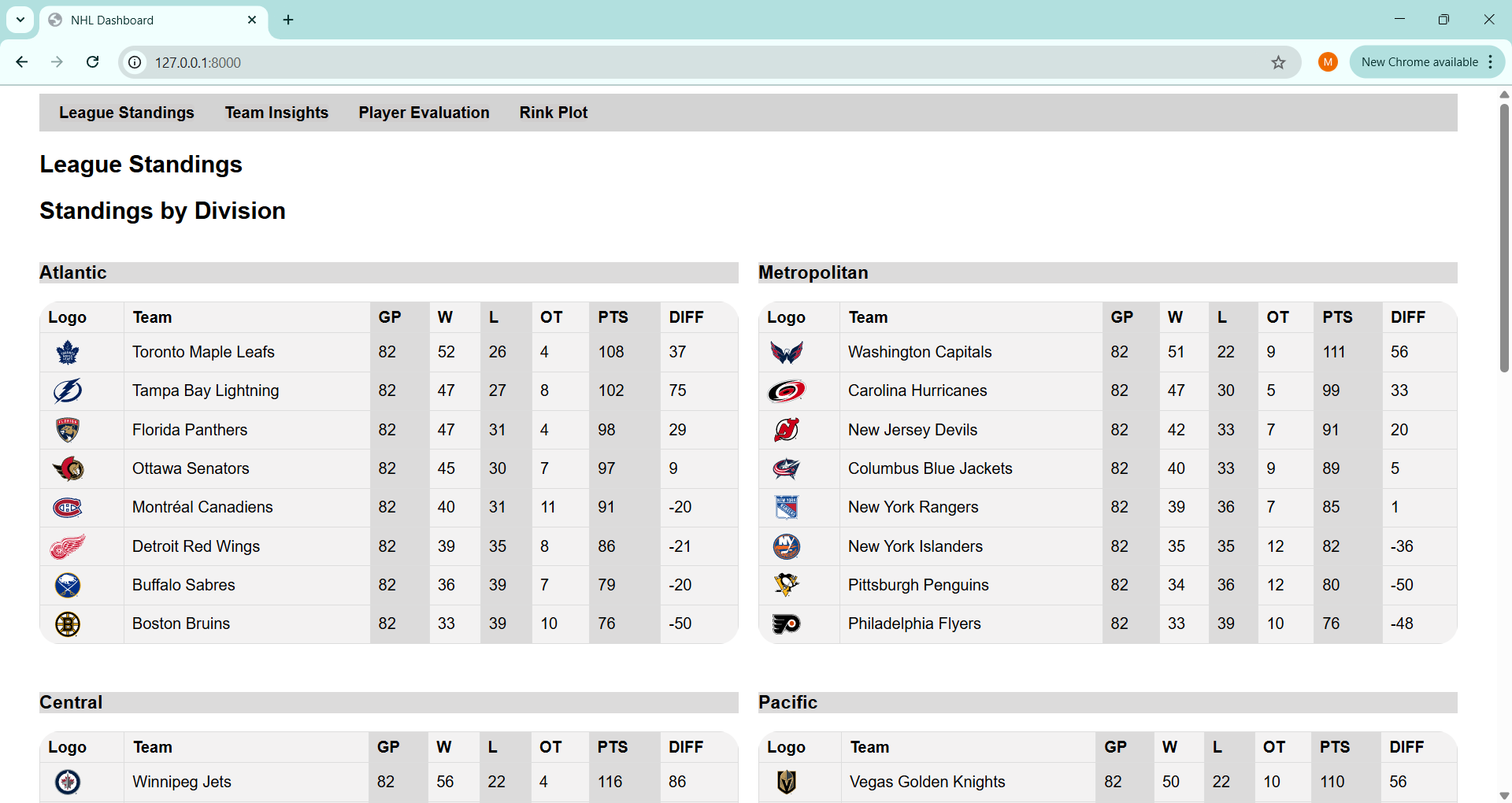Close the NHL Dashboard tab
1512x803 pixels.
tap(252, 20)
